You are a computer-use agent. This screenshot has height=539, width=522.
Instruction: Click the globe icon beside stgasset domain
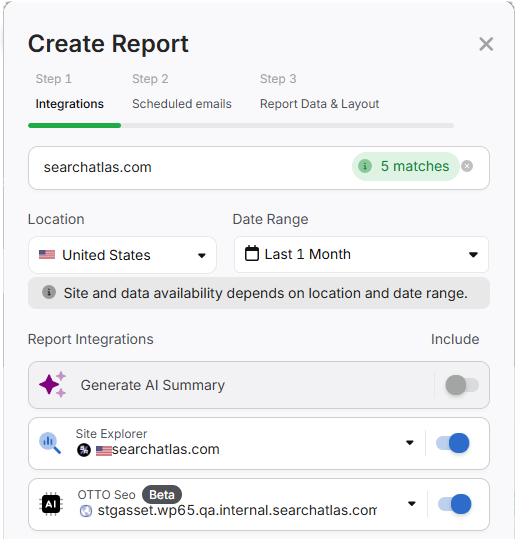click(x=86, y=511)
